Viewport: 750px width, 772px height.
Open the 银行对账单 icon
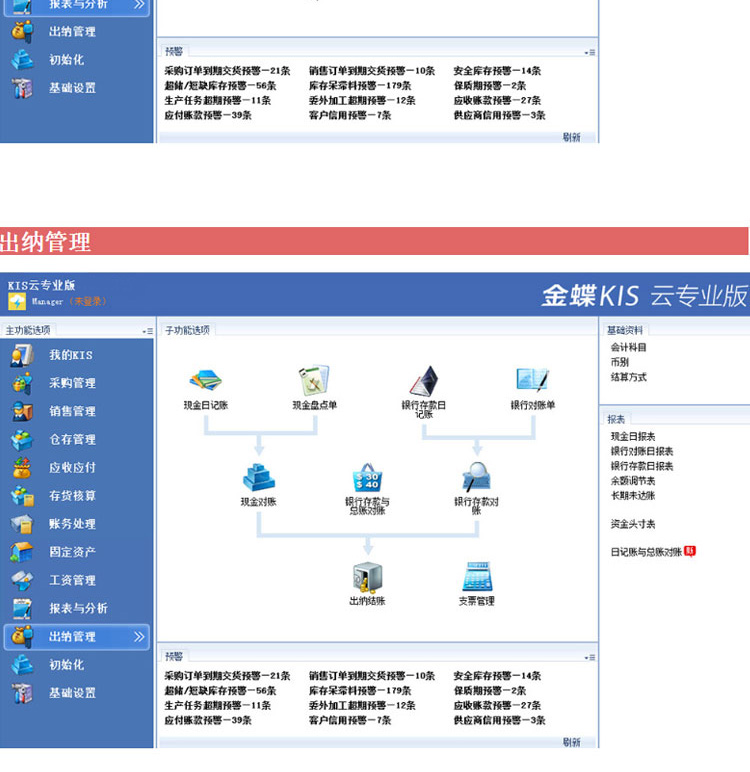(x=532, y=381)
